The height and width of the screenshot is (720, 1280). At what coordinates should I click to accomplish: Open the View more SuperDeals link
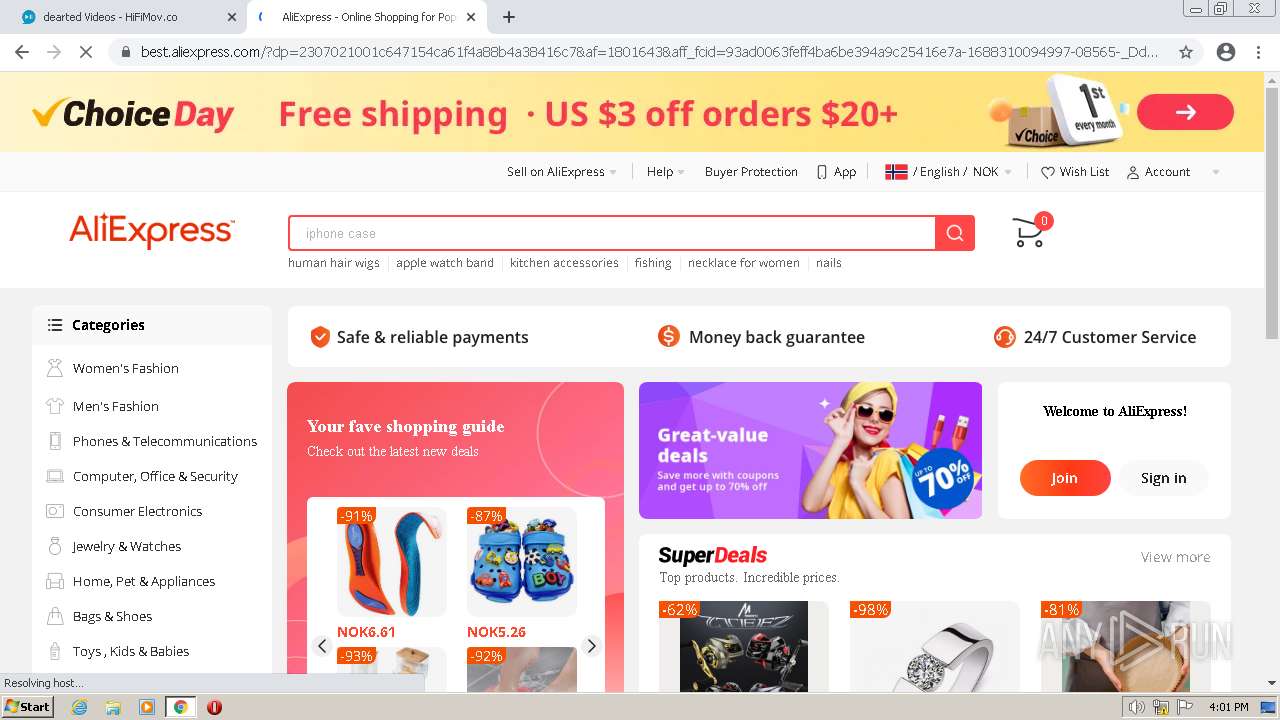coord(1175,557)
